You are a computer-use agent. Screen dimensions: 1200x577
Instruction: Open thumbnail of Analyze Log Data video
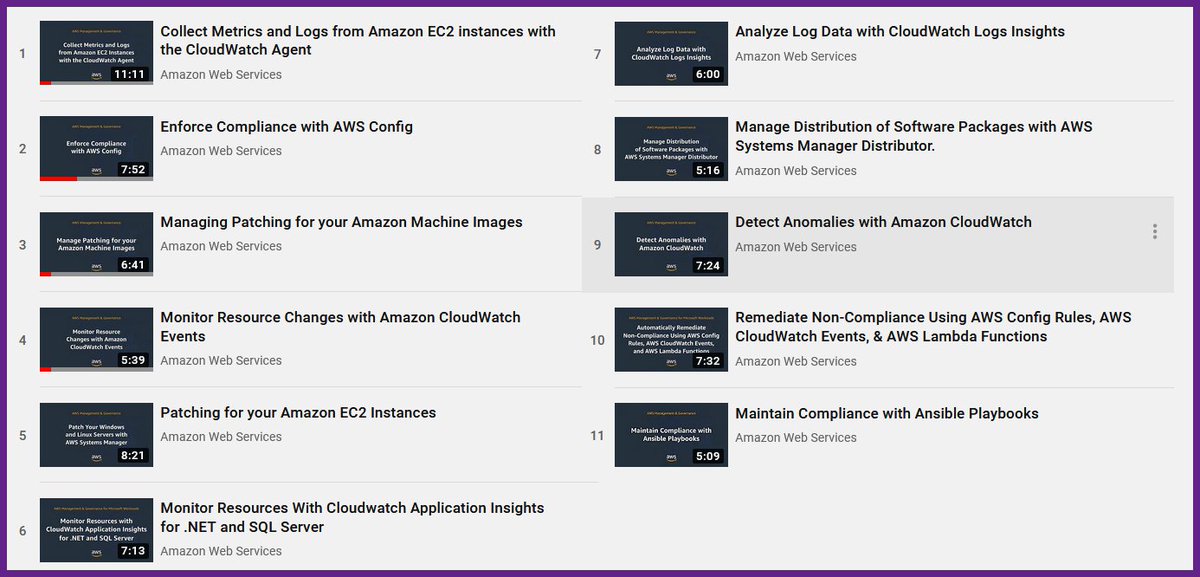(671, 53)
